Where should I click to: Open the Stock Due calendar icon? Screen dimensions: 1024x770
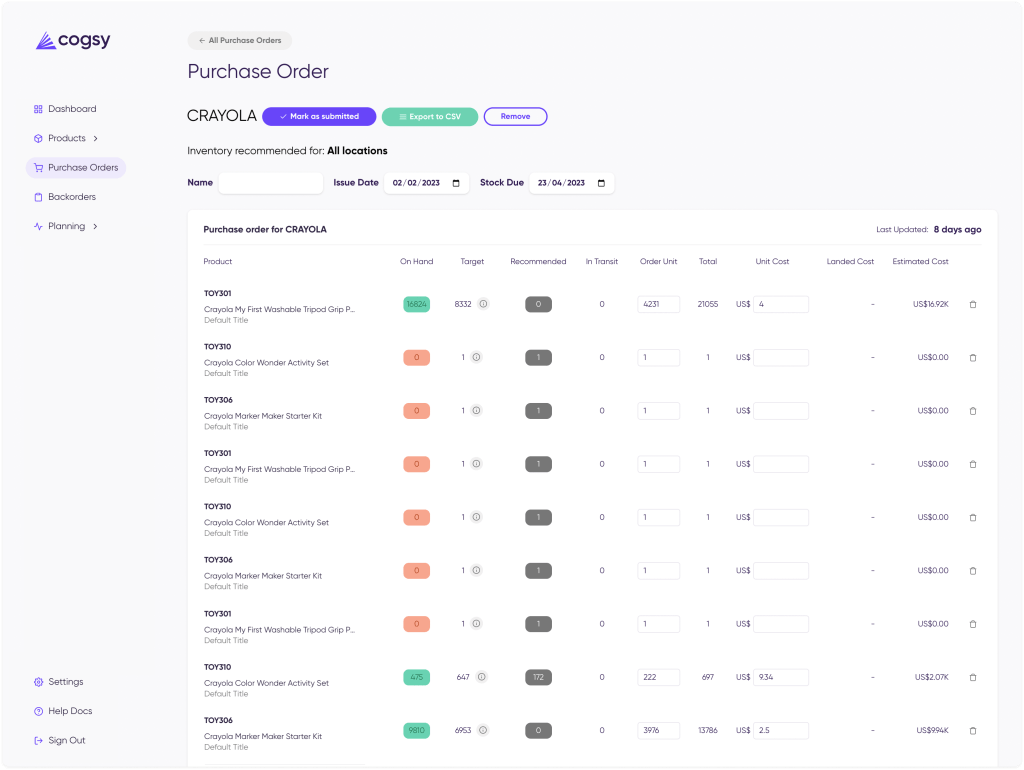tap(601, 183)
